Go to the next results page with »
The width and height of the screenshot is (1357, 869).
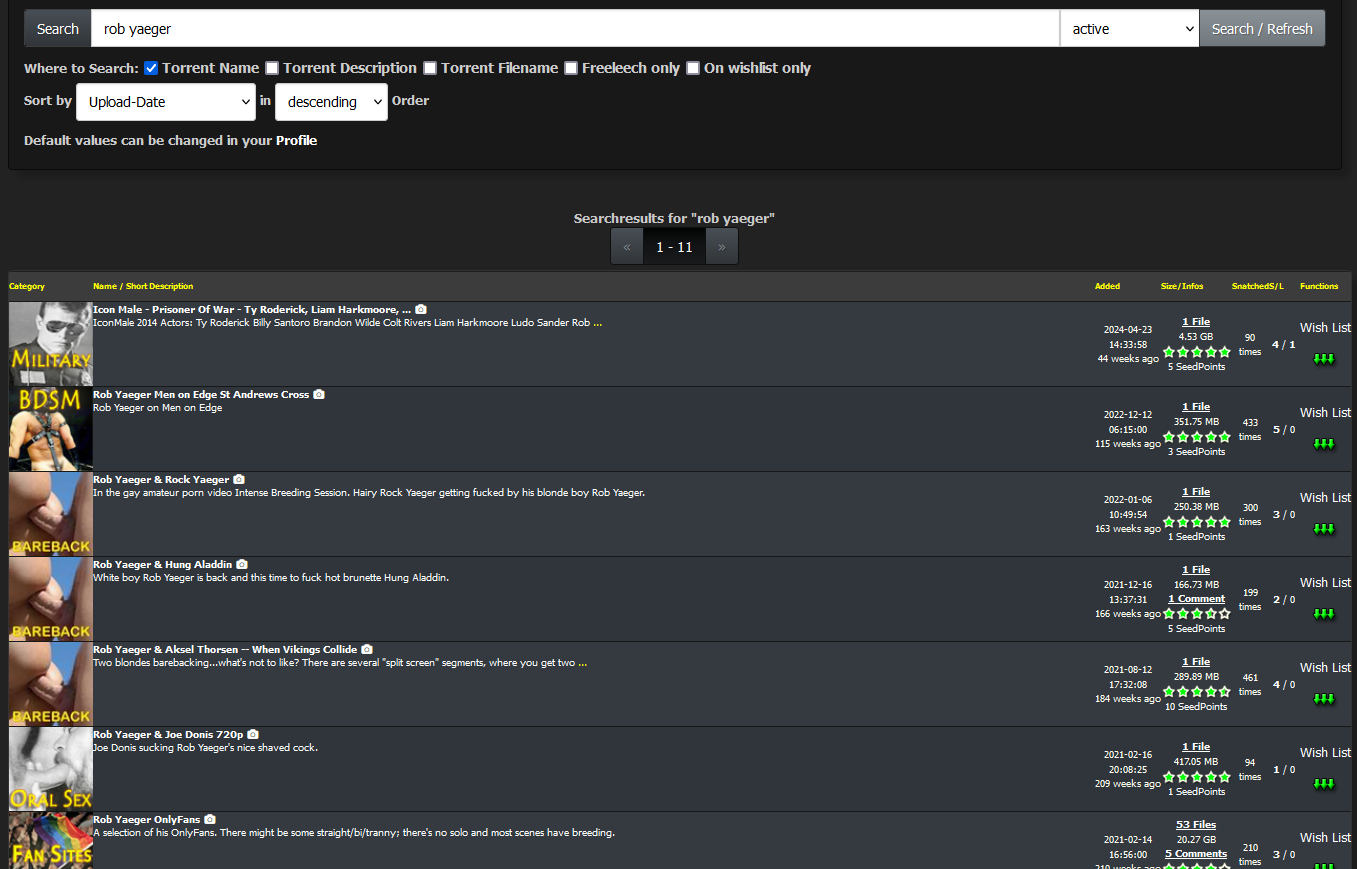coord(721,247)
